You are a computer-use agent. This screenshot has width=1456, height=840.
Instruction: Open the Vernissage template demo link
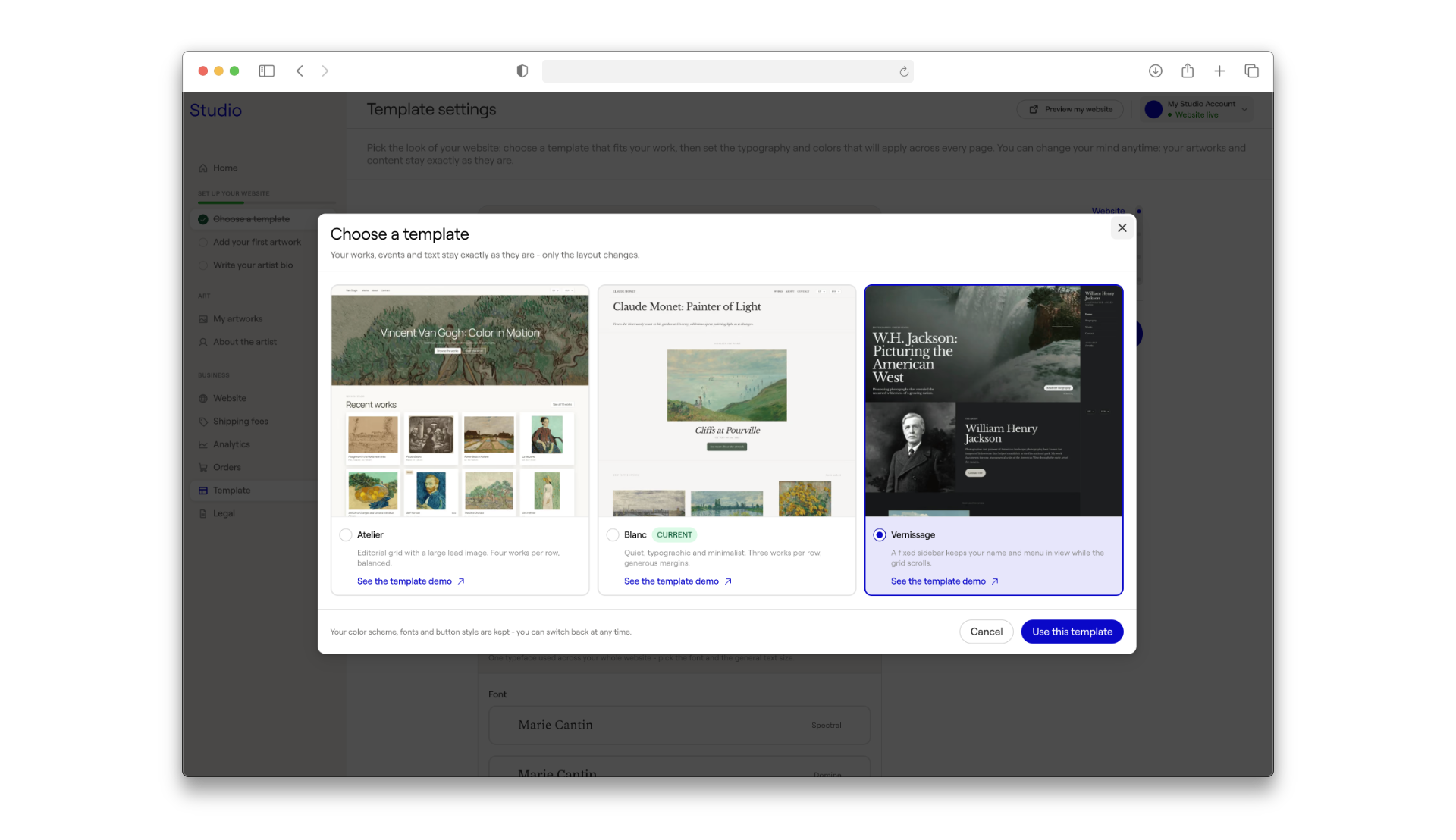tap(944, 581)
